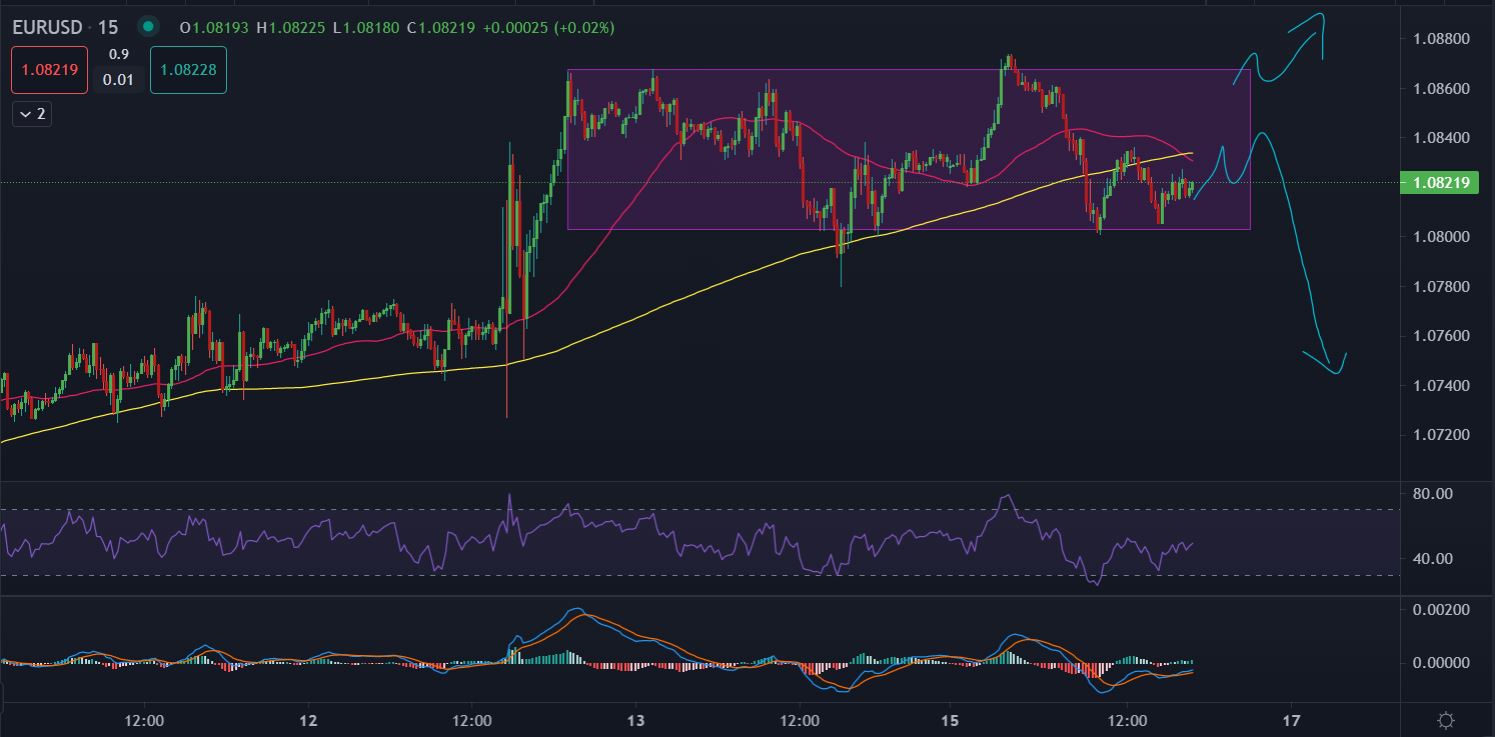This screenshot has height=737, width=1495.
Task: Click the green current price label 1.08219
Action: pyautogui.click(x=1440, y=182)
